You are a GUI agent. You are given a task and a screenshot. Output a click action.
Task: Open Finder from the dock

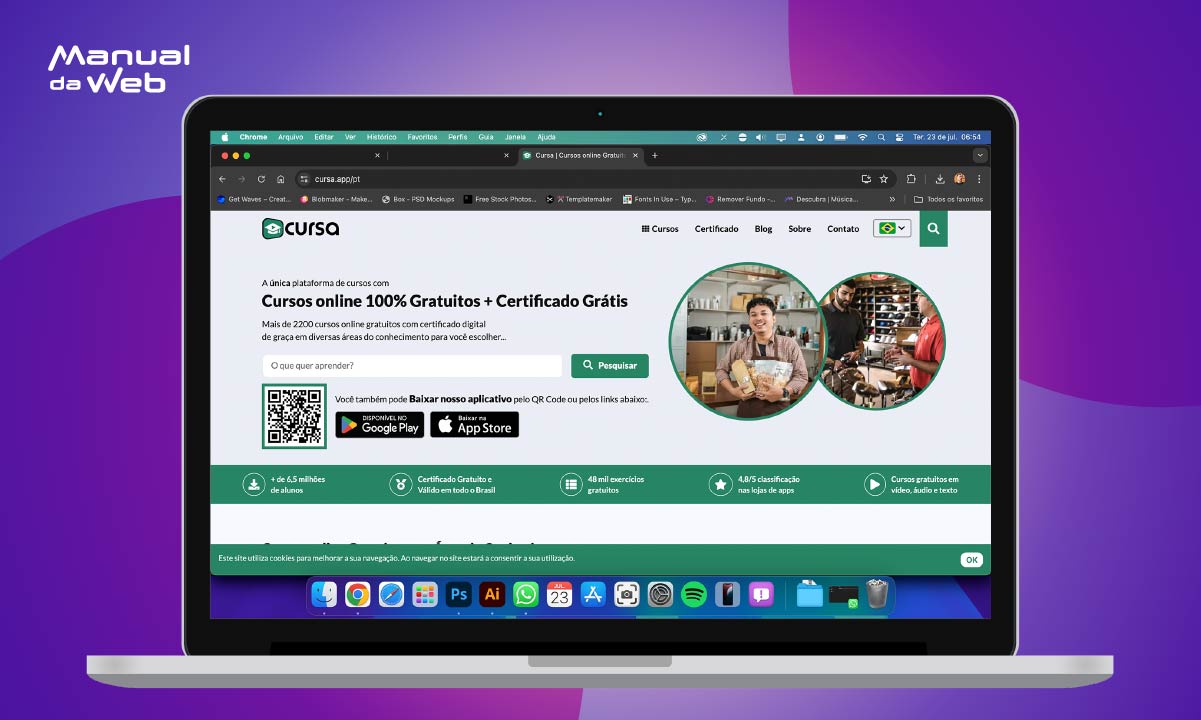tap(324, 594)
